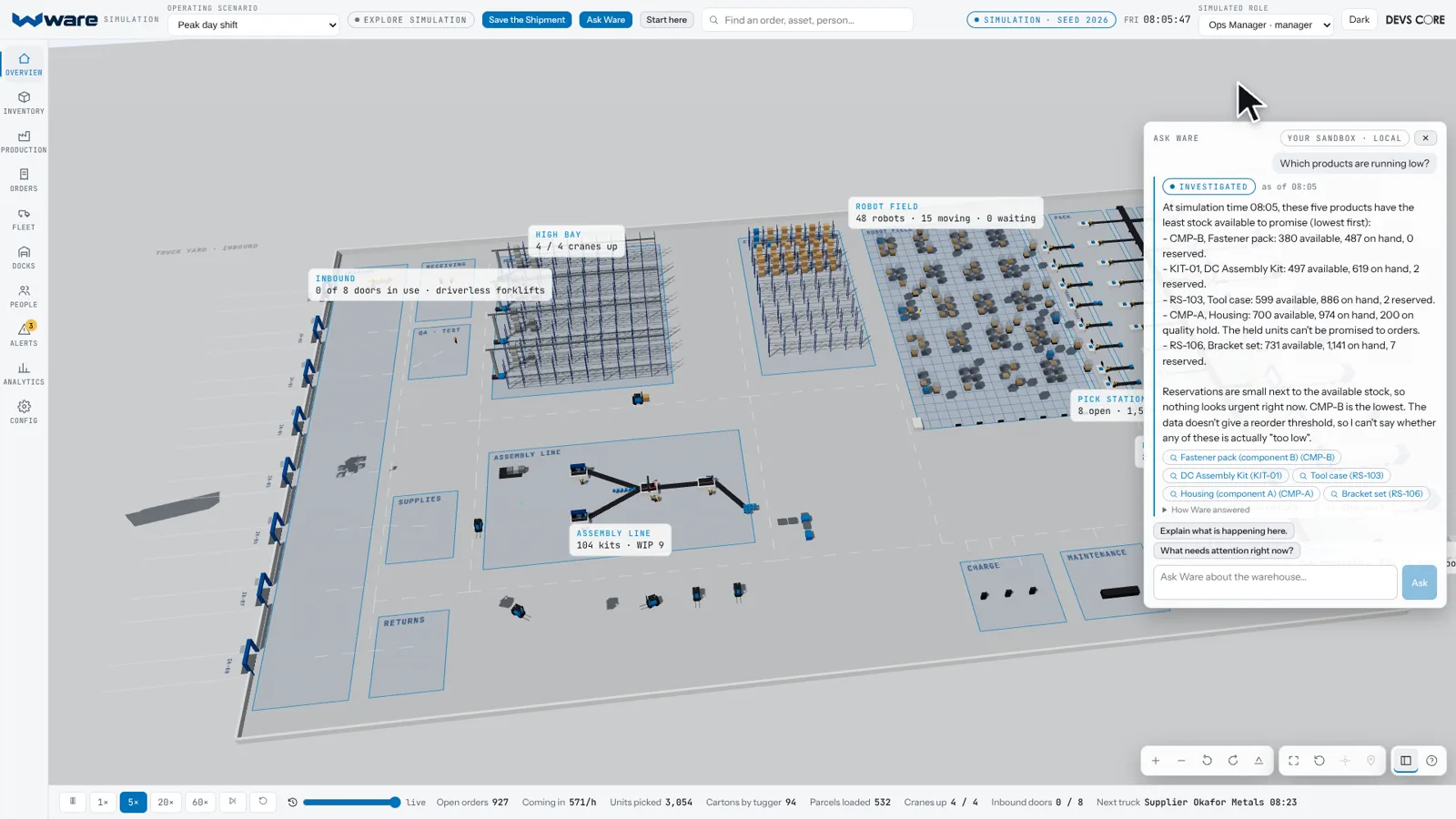Open the Fleet view
The width and height of the screenshot is (1456, 819).
24,219
